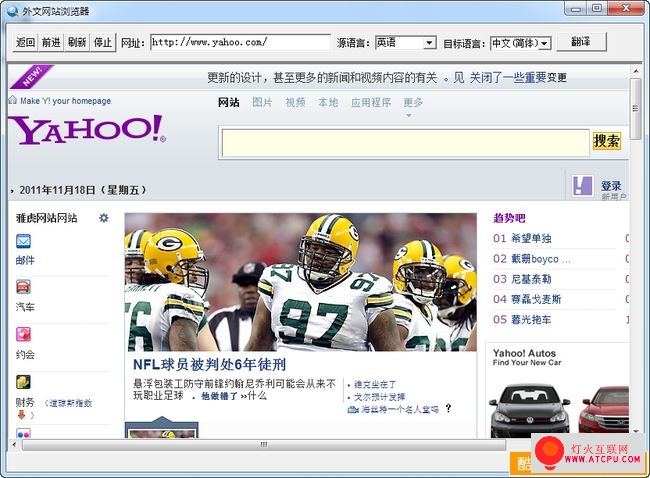Image resolution: width=650 pixels, height=478 pixels.
Task: Open the Finance (财务) icon
Action: [23, 382]
